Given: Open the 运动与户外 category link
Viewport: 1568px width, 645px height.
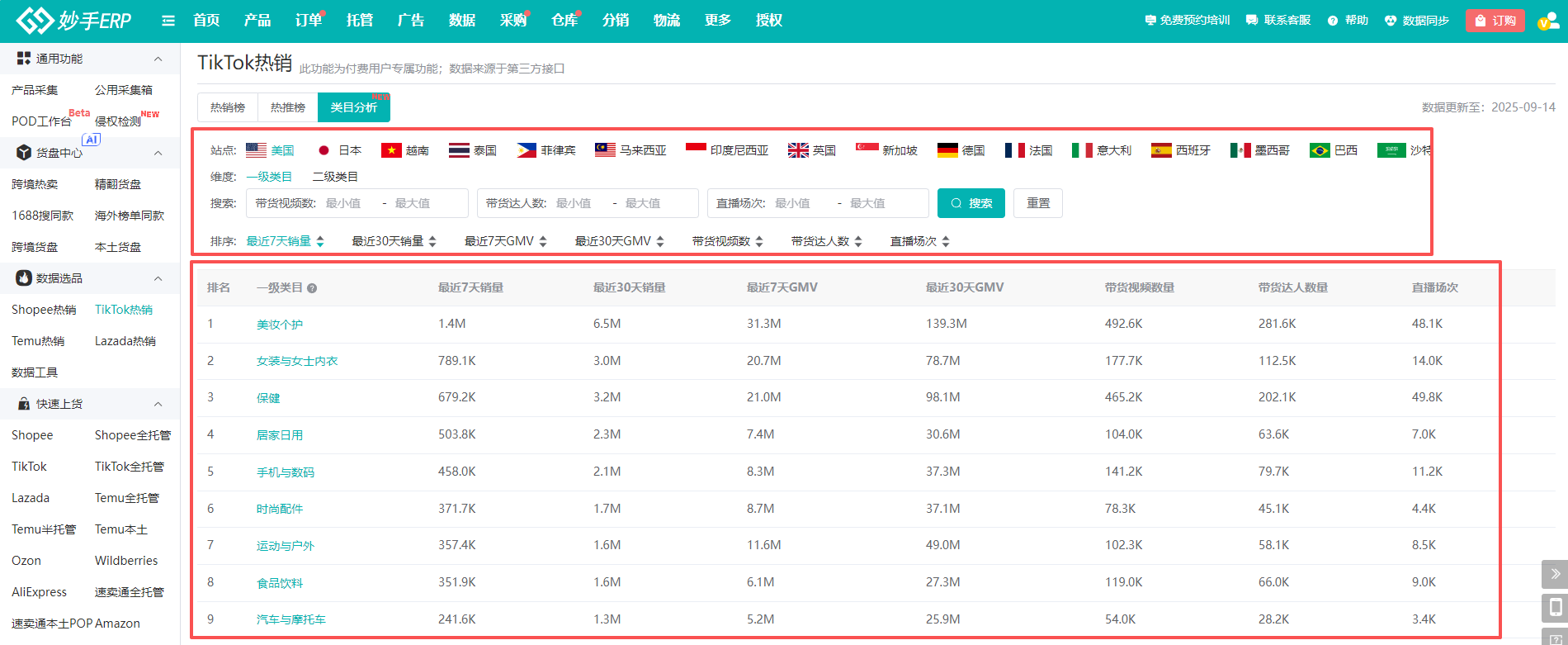Looking at the screenshot, I should pyautogui.click(x=286, y=546).
